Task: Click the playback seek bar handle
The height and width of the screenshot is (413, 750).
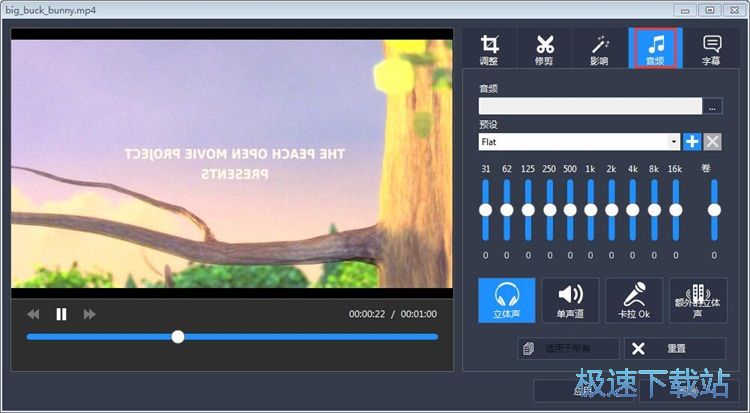Action: 178,337
